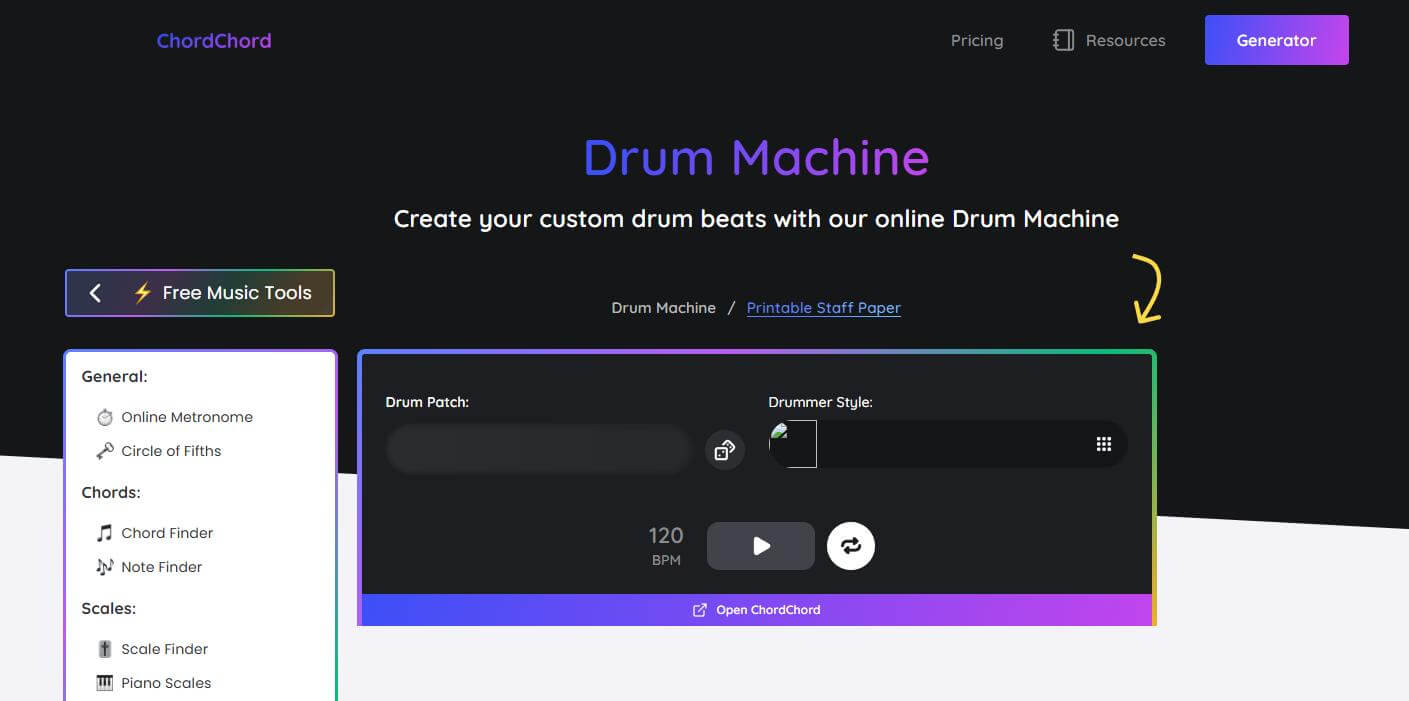This screenshot has width=1409, height=701.
Task: Click the piano keyboard icon beside Piano Scales
Action: coord(104,682)
